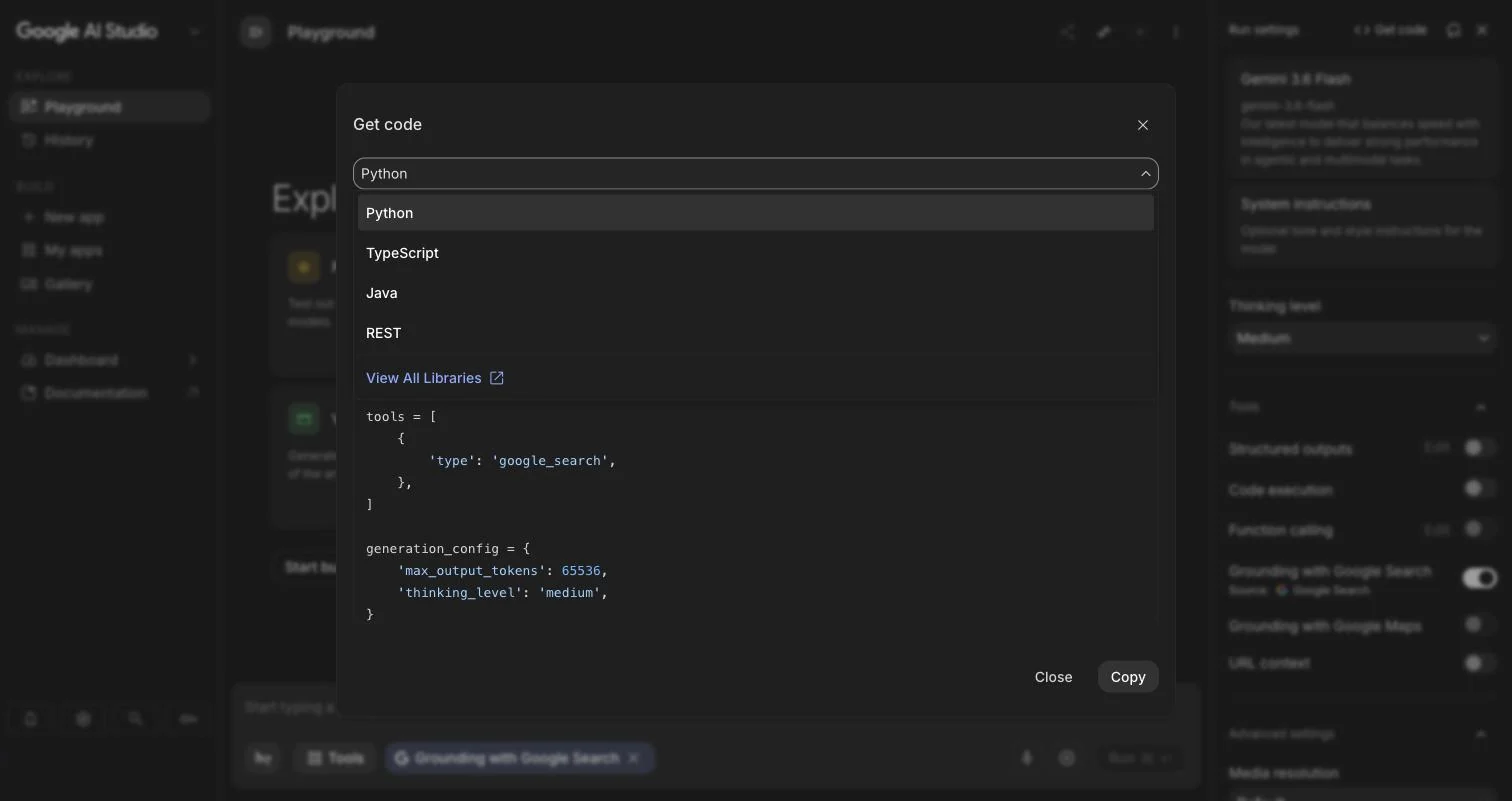Toggle the Code execution switch

point(1480,489)
